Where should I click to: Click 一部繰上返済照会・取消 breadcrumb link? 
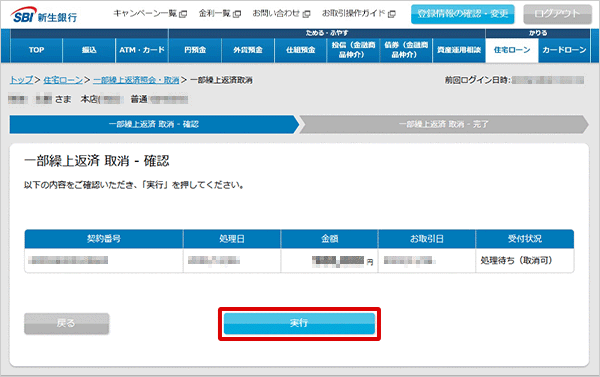click(x=136, y=80)
